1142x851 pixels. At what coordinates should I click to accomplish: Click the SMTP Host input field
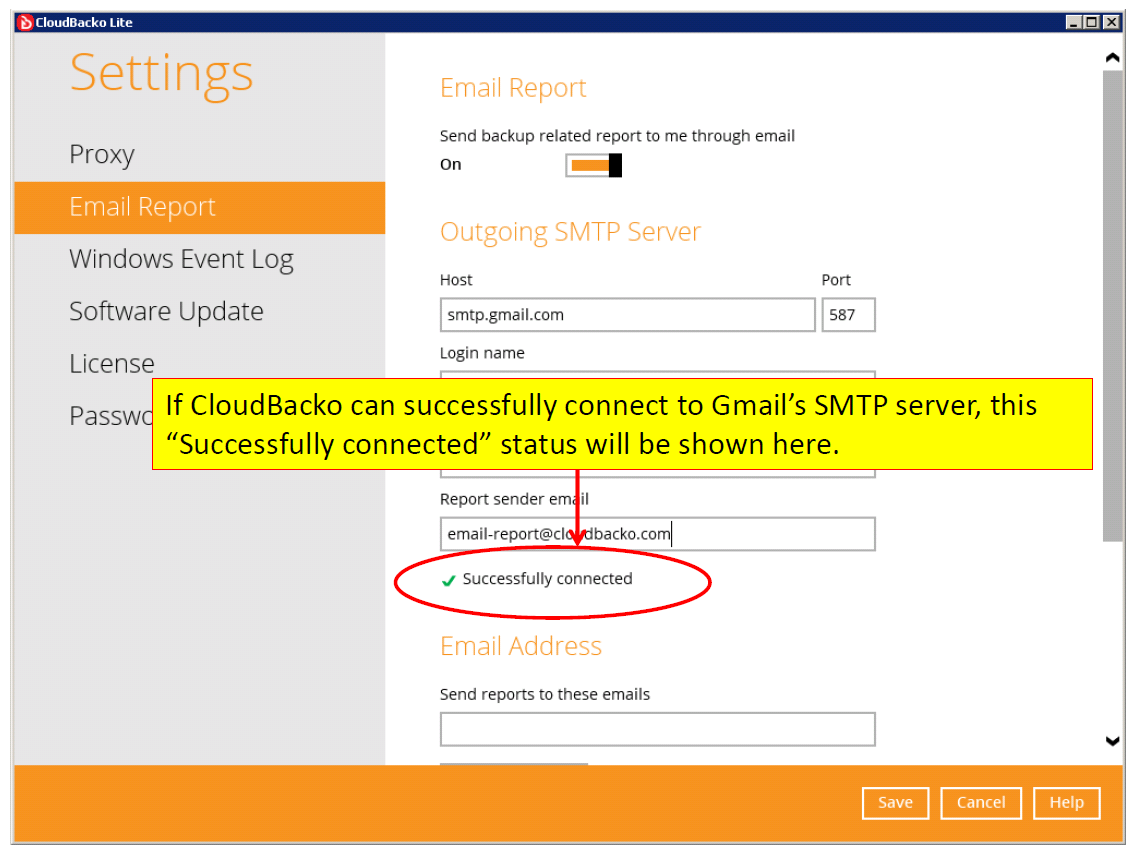tap(627, 315)
